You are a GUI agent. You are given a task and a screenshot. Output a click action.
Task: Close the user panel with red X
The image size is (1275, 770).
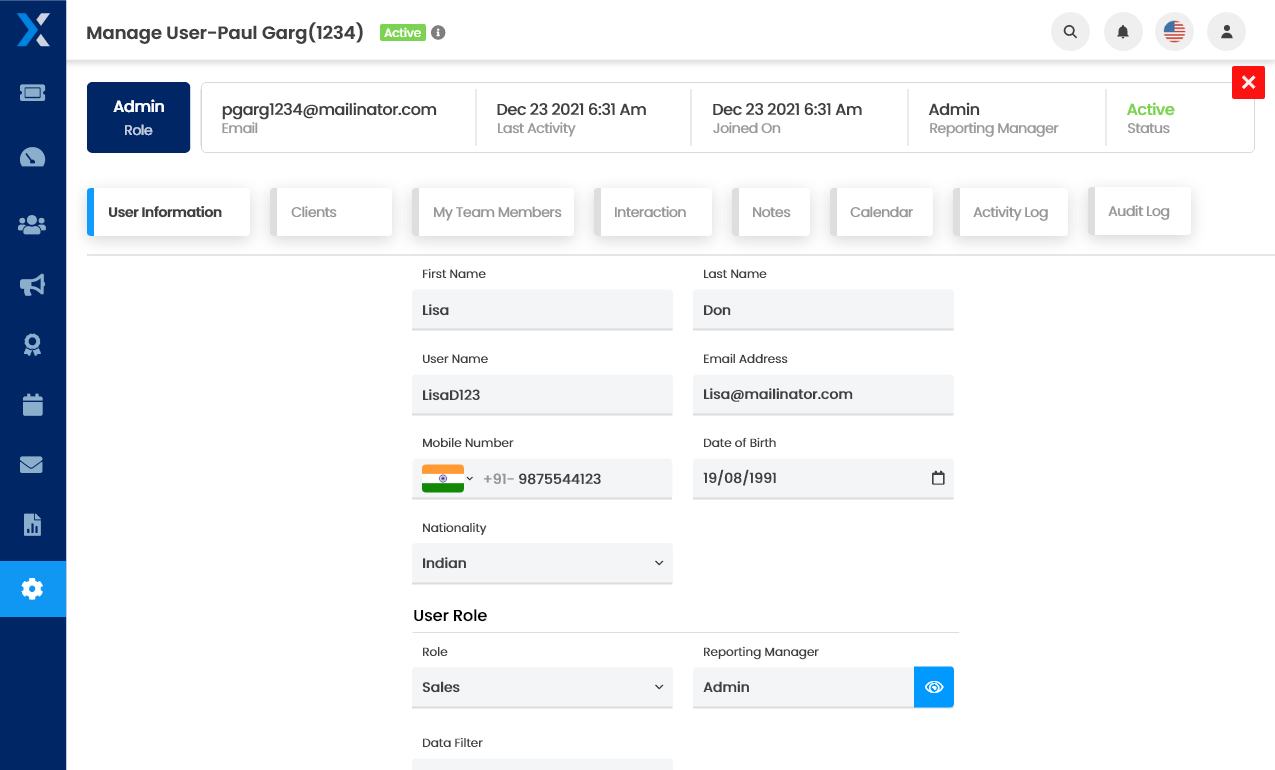click(1248, 82)
